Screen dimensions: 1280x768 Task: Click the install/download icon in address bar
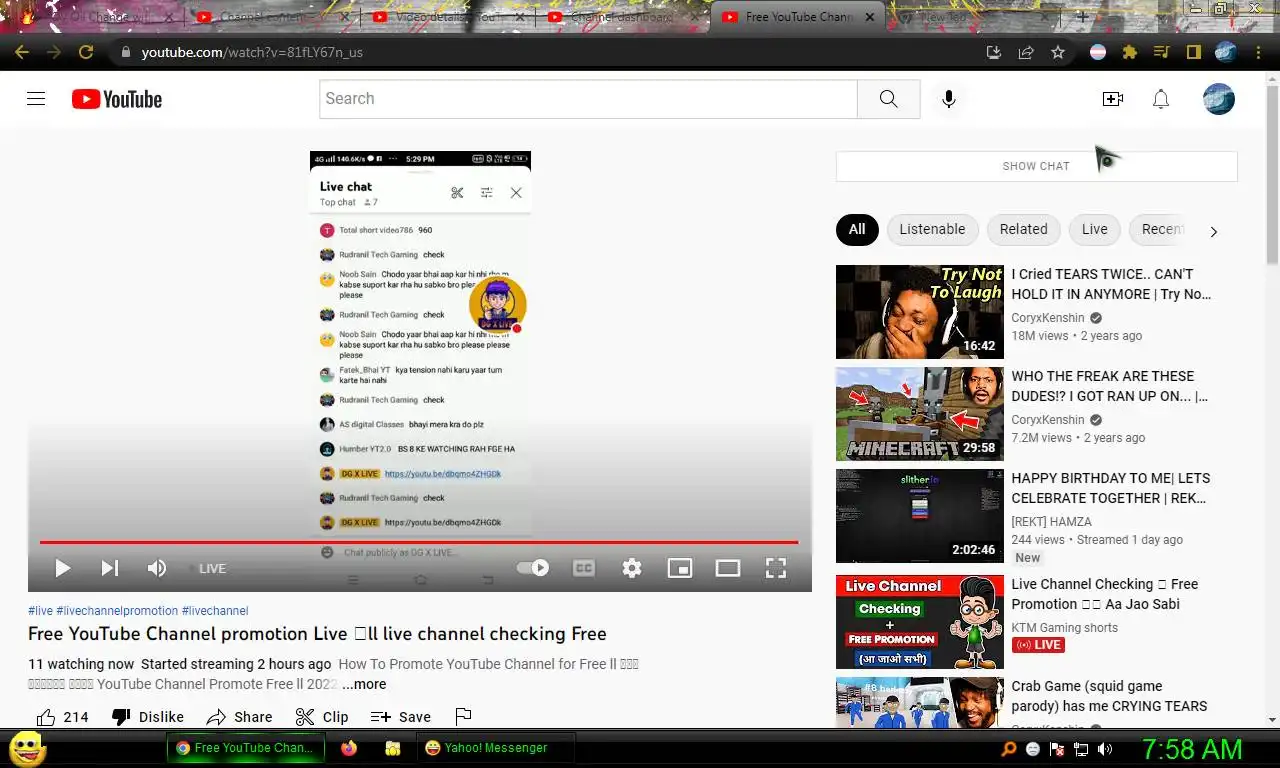tap(994, 52)
